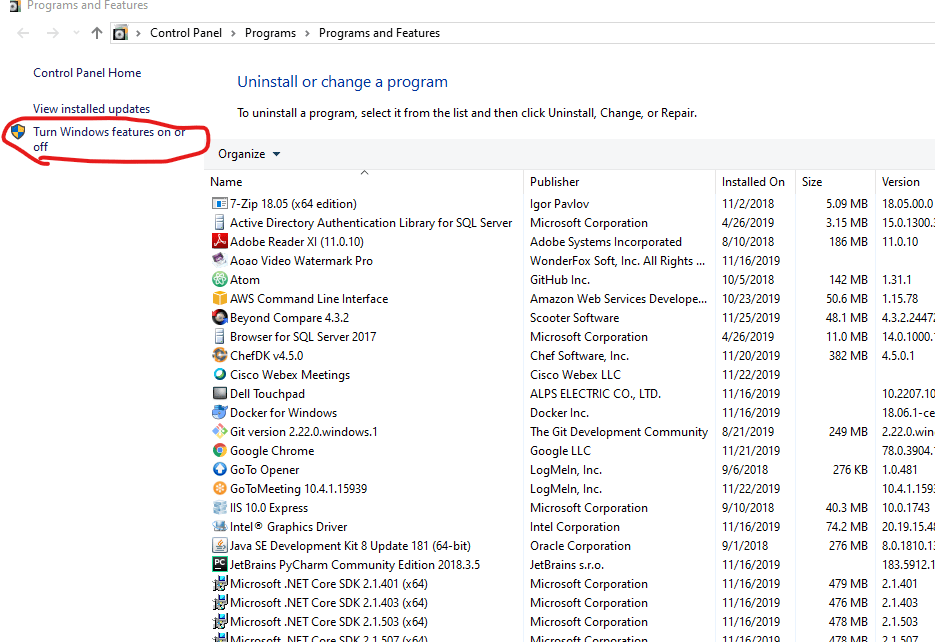Click the Java SE Development Kit icon

[x=219, y=545]
